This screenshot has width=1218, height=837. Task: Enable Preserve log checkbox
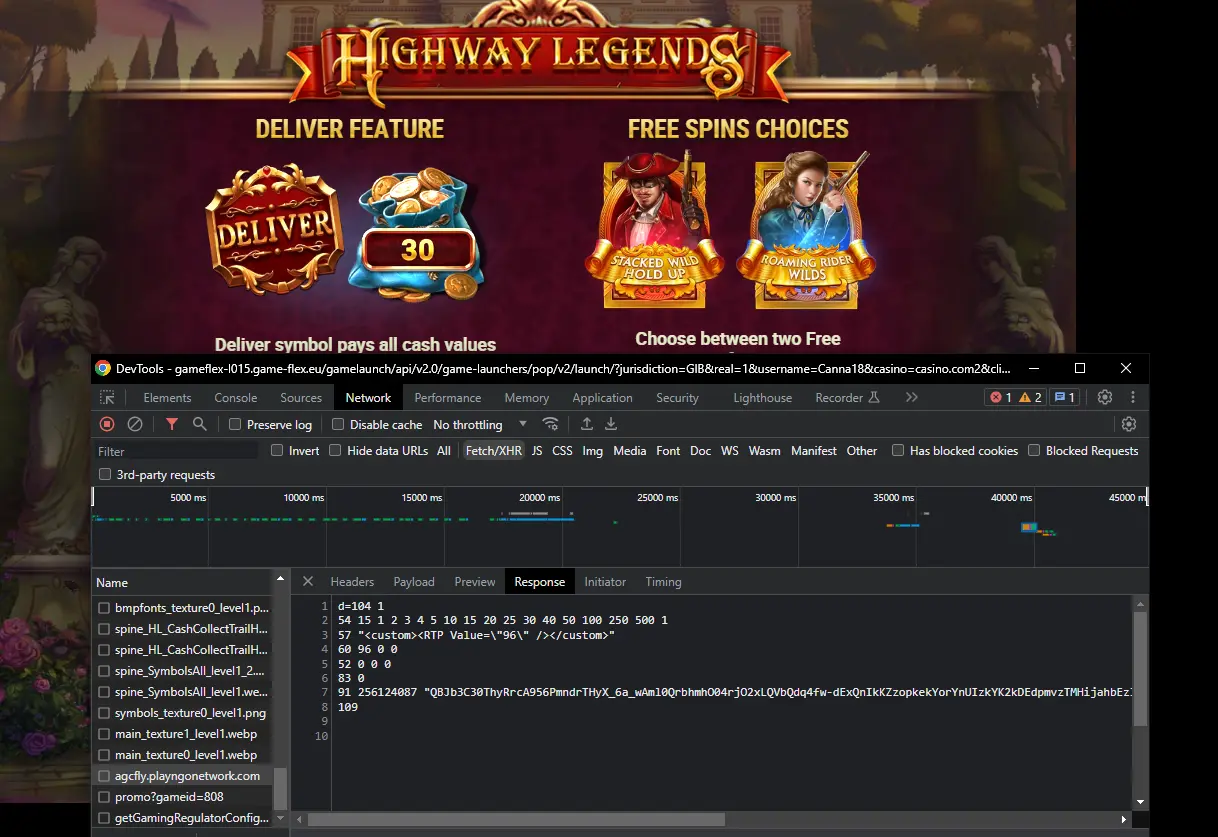tap(235, 424)
